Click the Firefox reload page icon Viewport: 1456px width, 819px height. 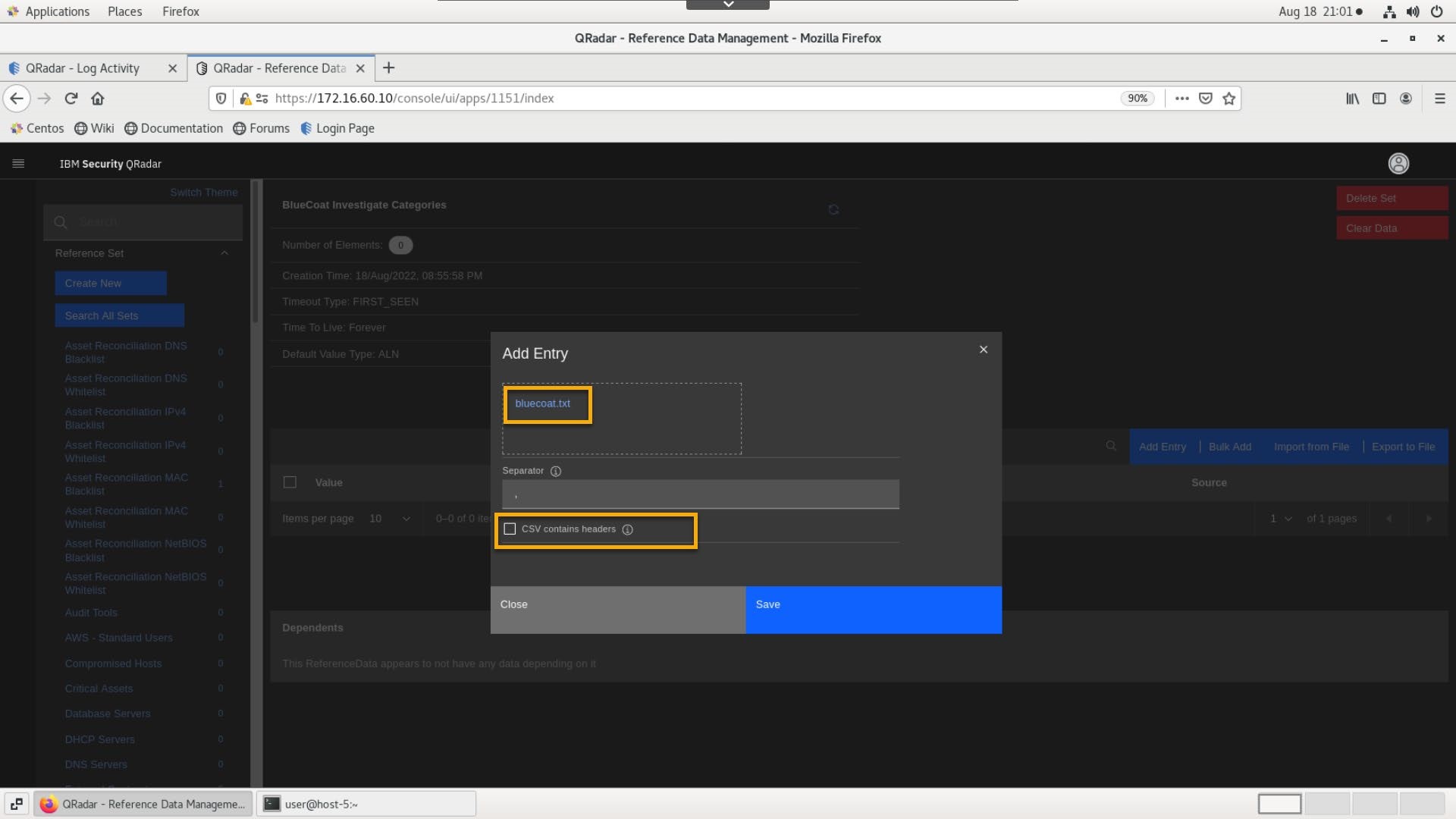[71, 99]
